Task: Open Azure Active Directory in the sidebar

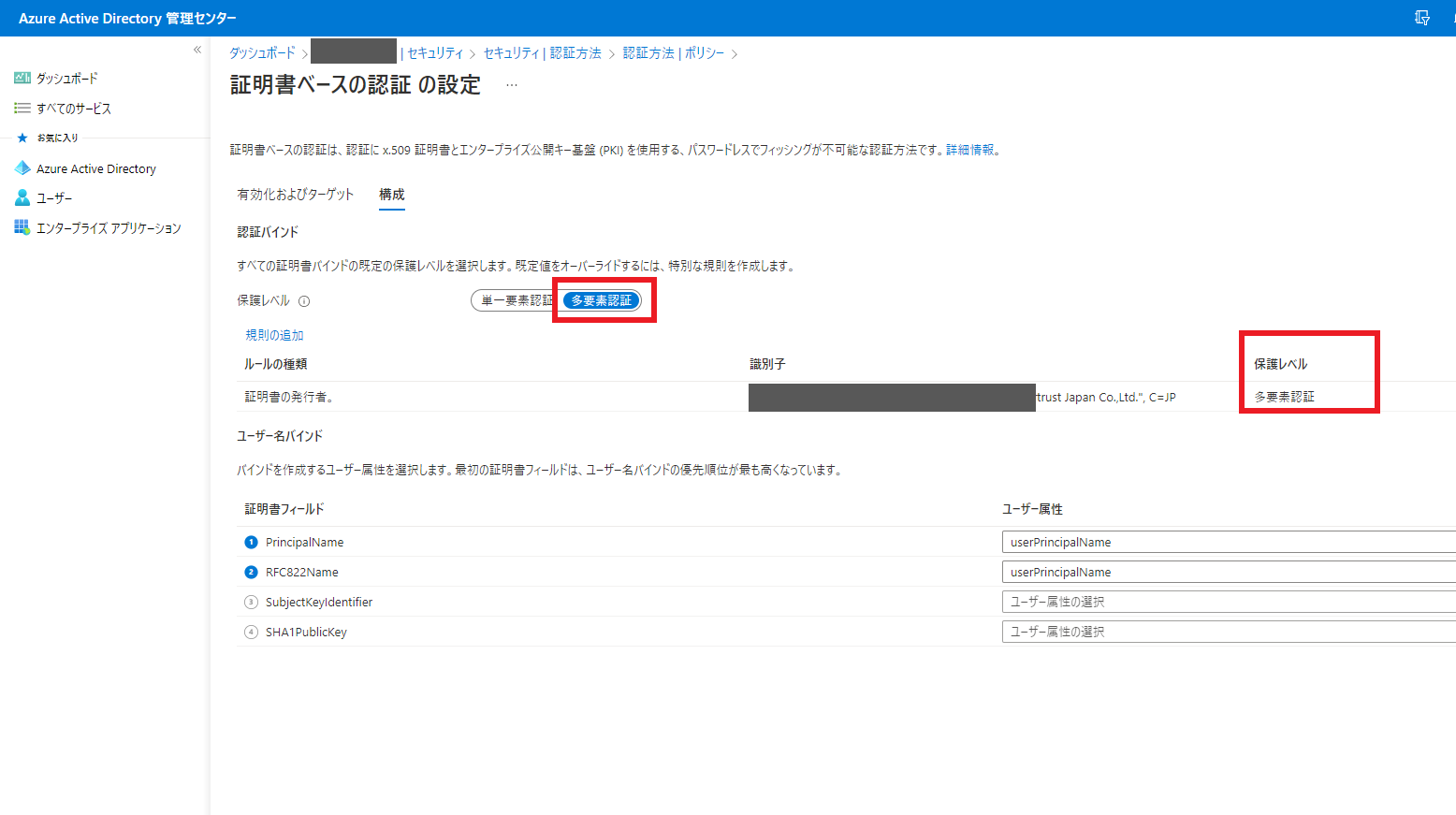Action: pos(96,168)
